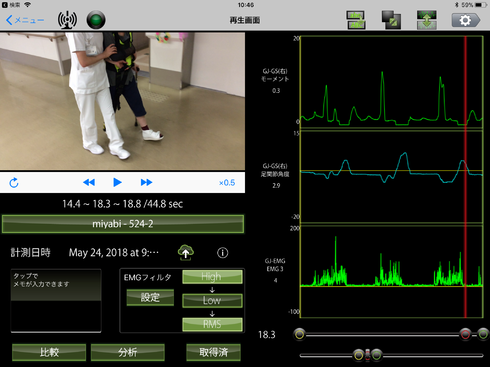This screenshot has height=367, width=490.
Task: Rewind the video
Action: click(89, 182)
